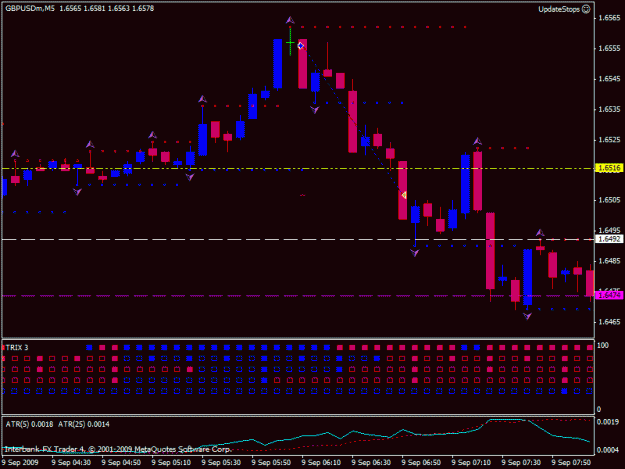The height and width of the screenshot is (469, 625).
Task: Click the 9 Sep 2009 date label
Action: click(20, 463)
